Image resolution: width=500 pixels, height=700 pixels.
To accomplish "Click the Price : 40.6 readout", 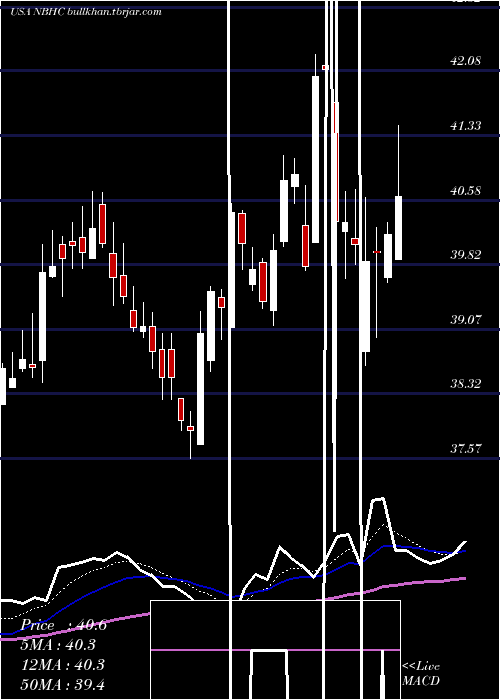I will pos(64,625).
